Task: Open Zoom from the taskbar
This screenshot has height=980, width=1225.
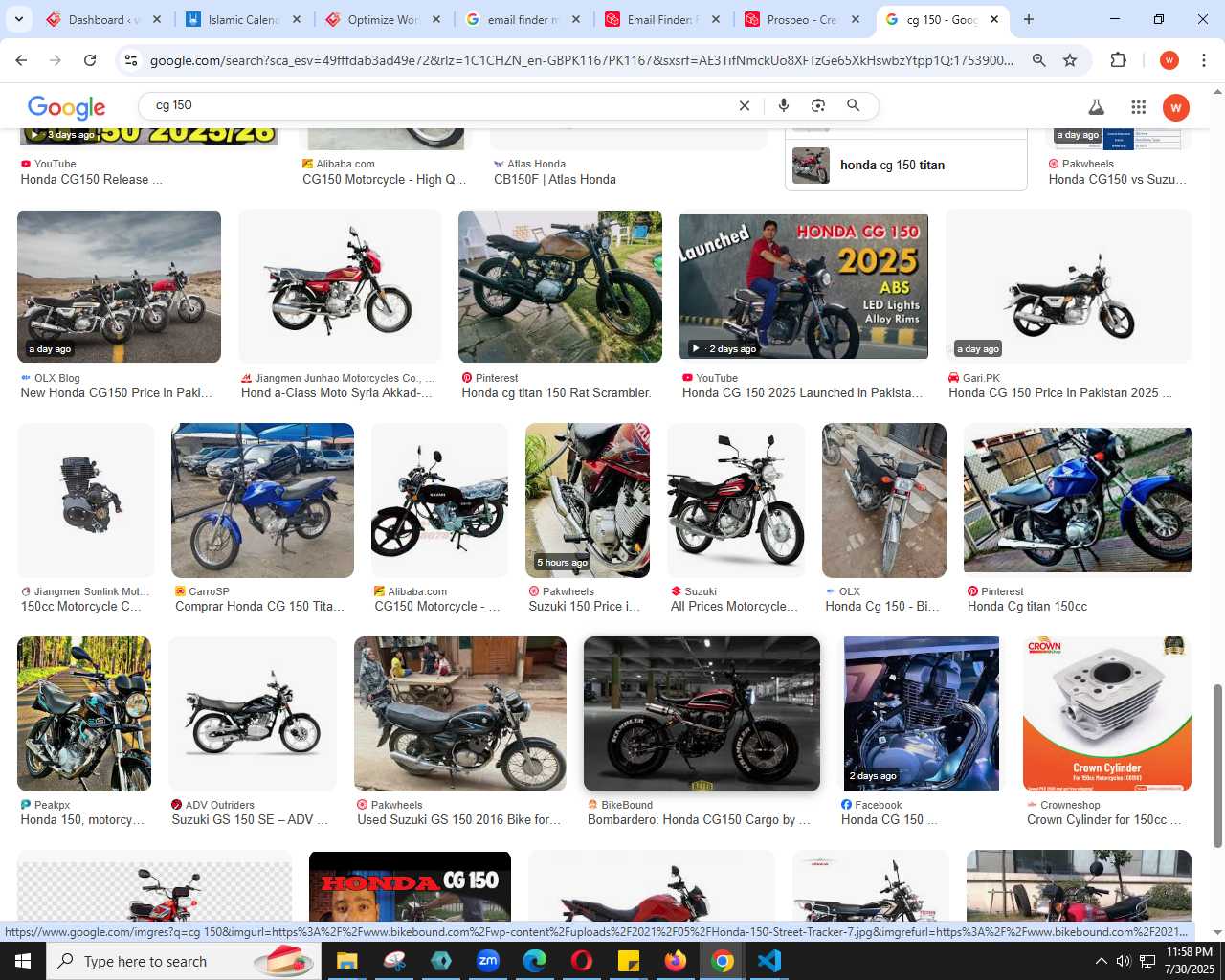Action: pos(488,961)
